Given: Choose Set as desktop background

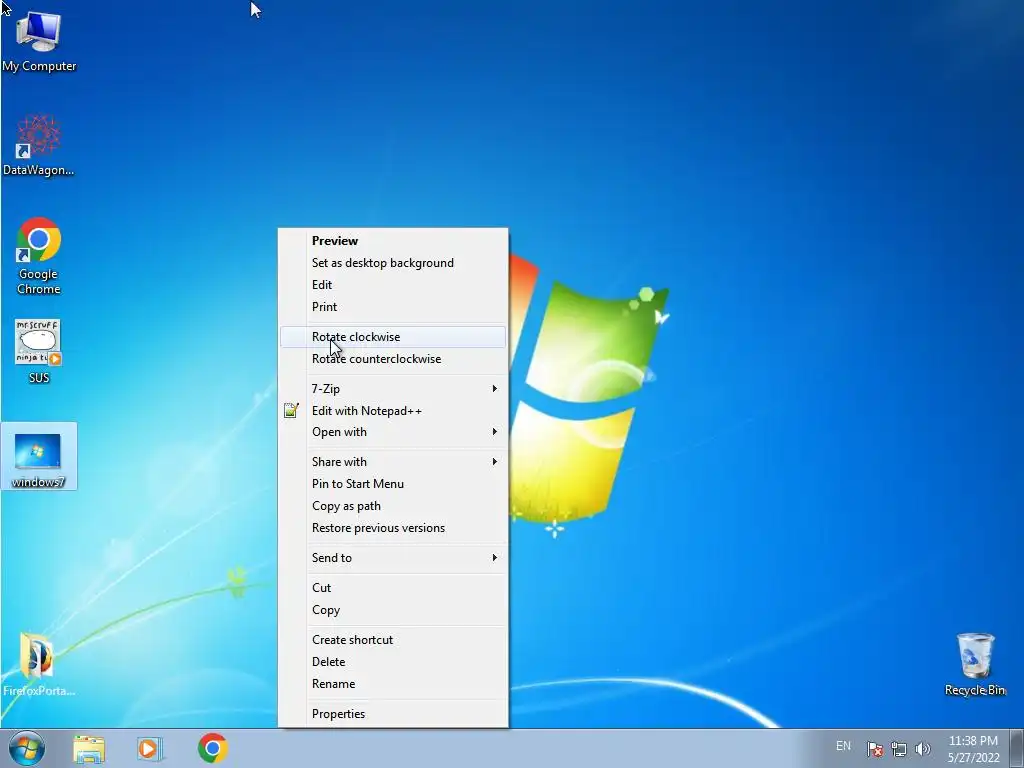Looking at the screenshot, I should [393, 263].
